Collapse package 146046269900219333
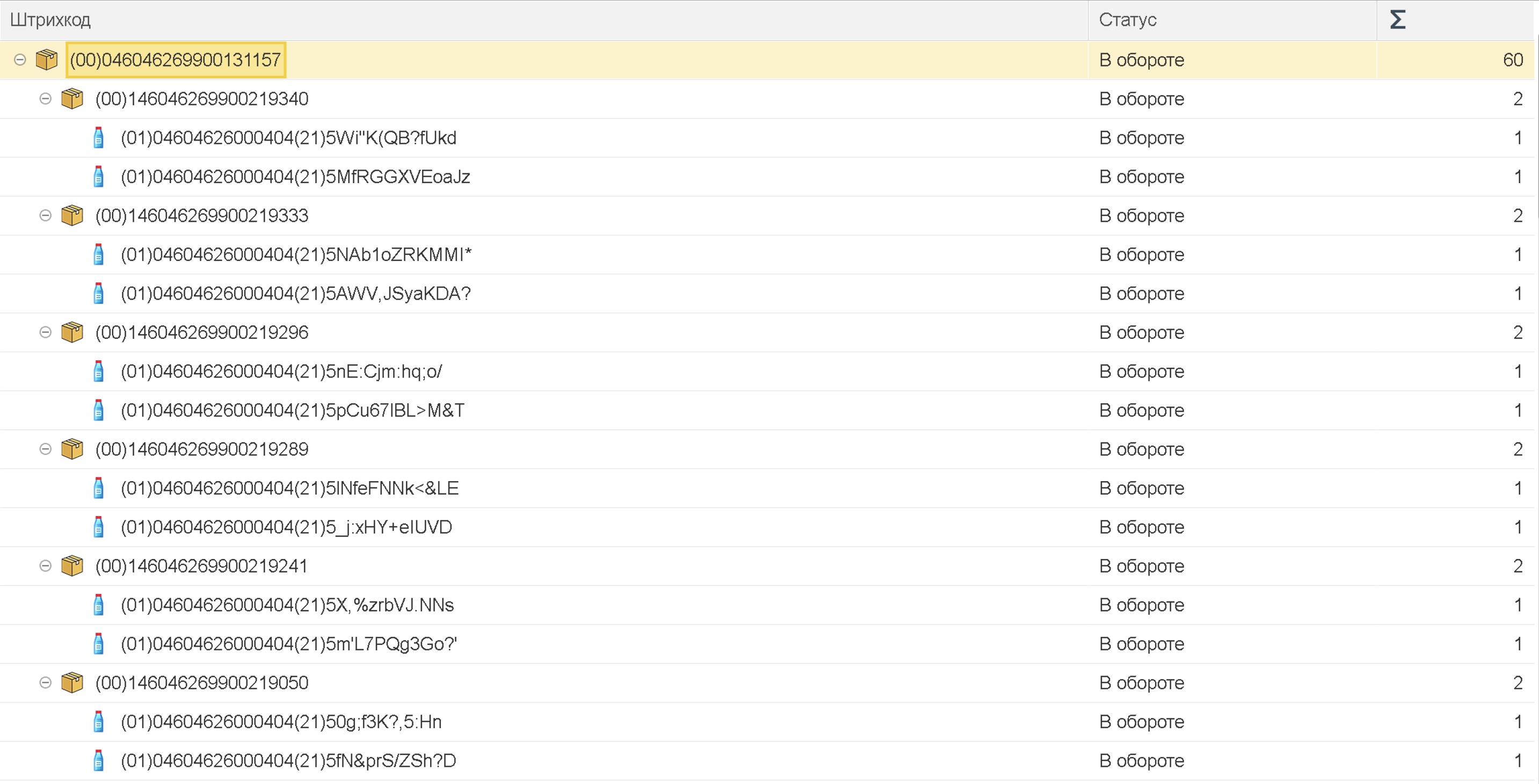The height and width of the screenshot is (784, 1539). pos(46,216)
